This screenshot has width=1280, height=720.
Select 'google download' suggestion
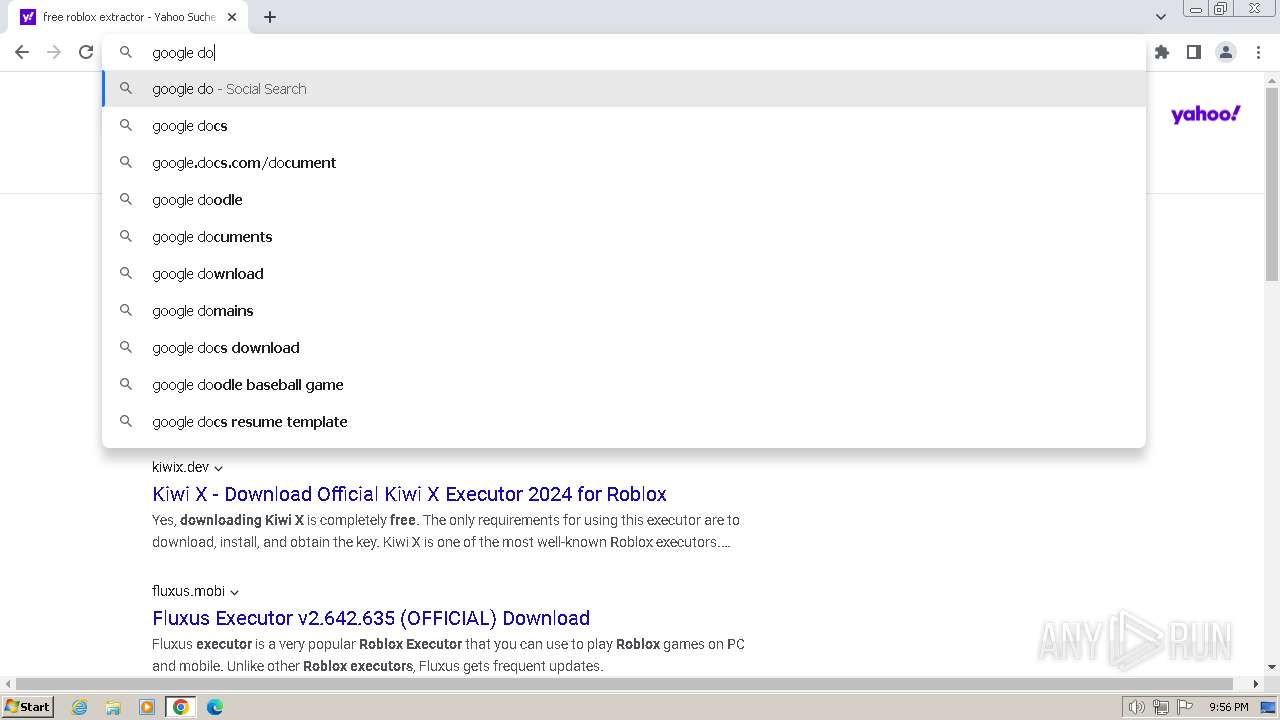point(624,274)
